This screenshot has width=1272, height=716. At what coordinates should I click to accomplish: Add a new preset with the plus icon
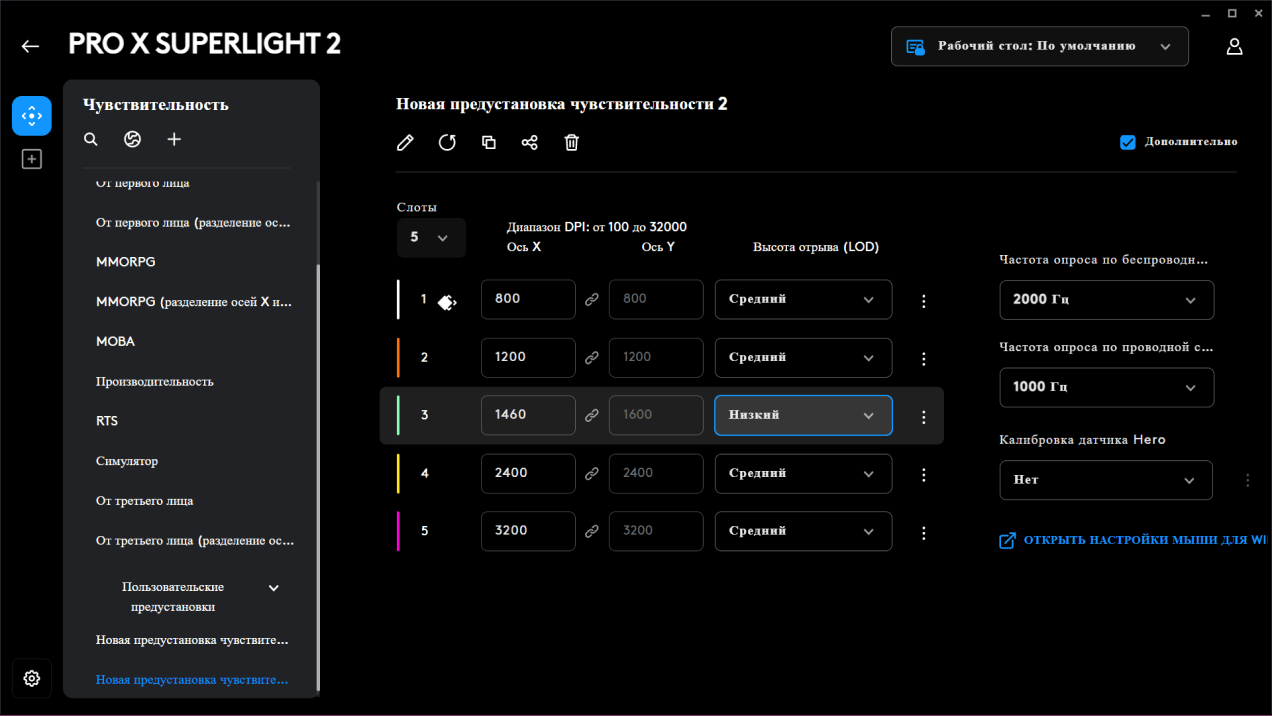click(174, 140)
